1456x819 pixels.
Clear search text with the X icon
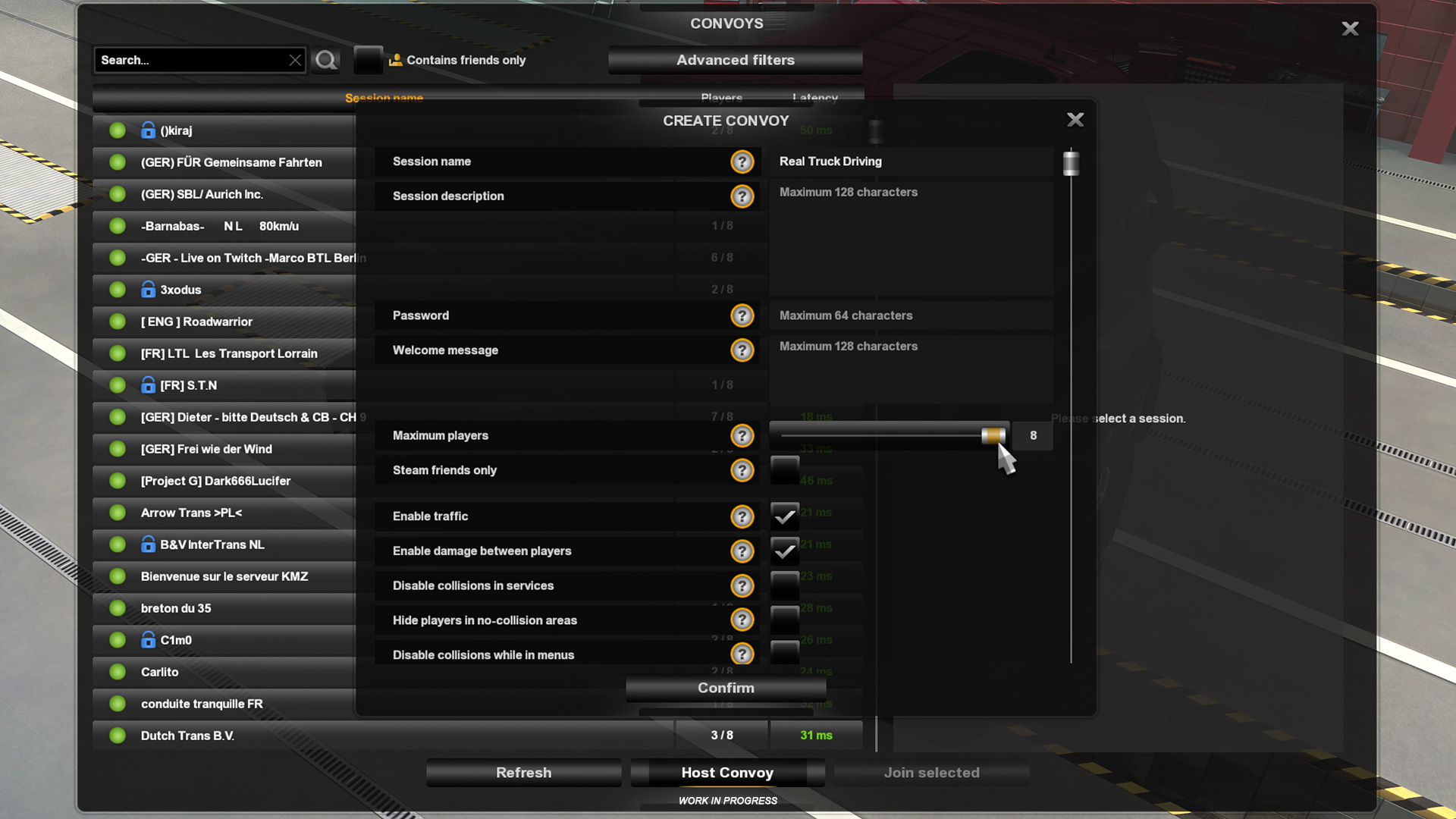point(295,60)
